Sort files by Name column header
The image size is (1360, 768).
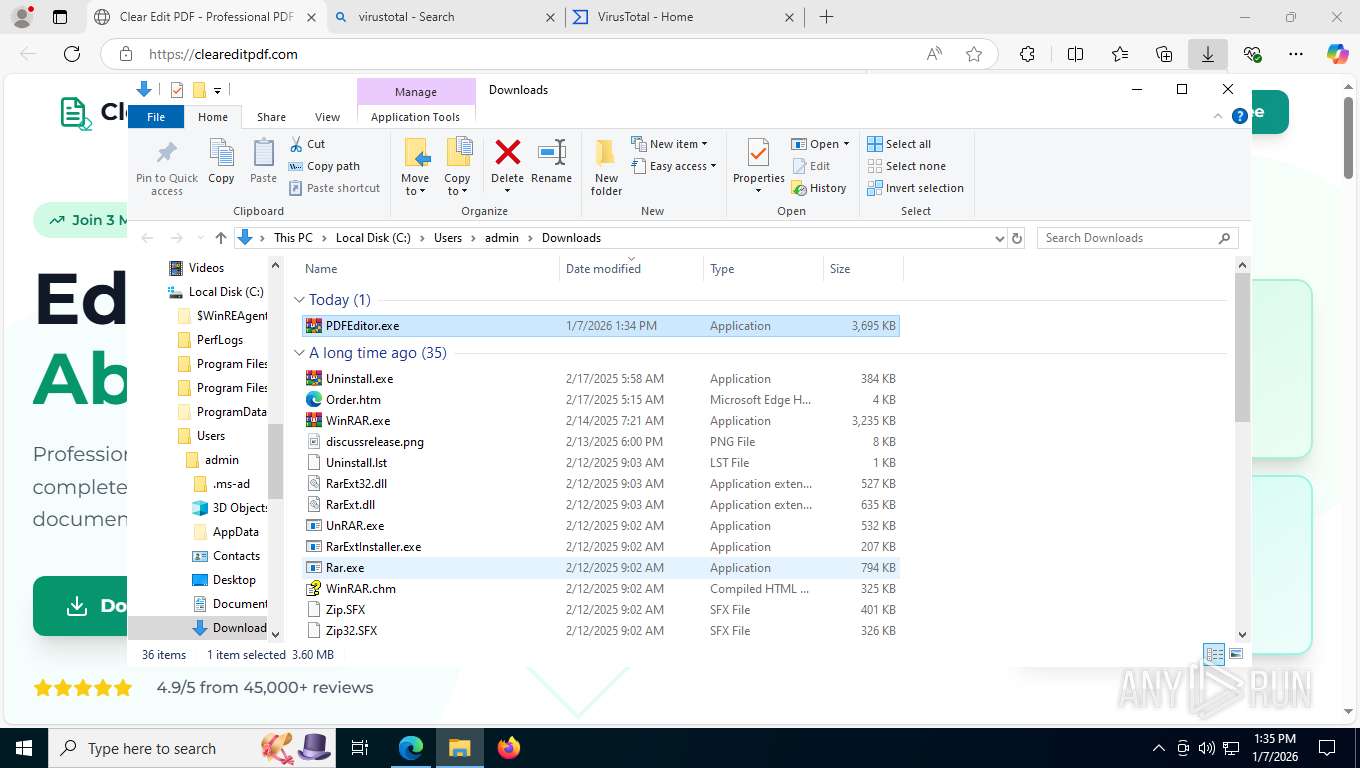pos(429,269)
